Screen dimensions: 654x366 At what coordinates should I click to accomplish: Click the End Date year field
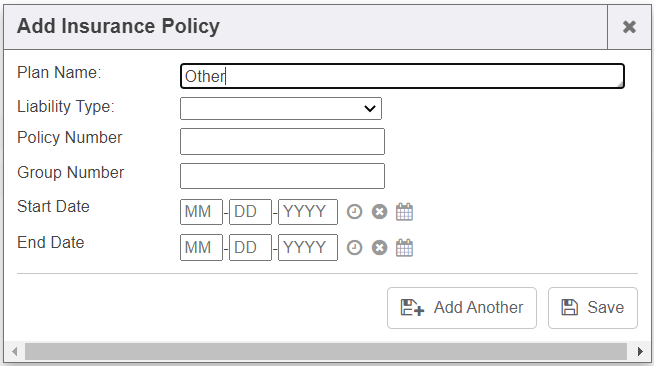tap(308, 248)
